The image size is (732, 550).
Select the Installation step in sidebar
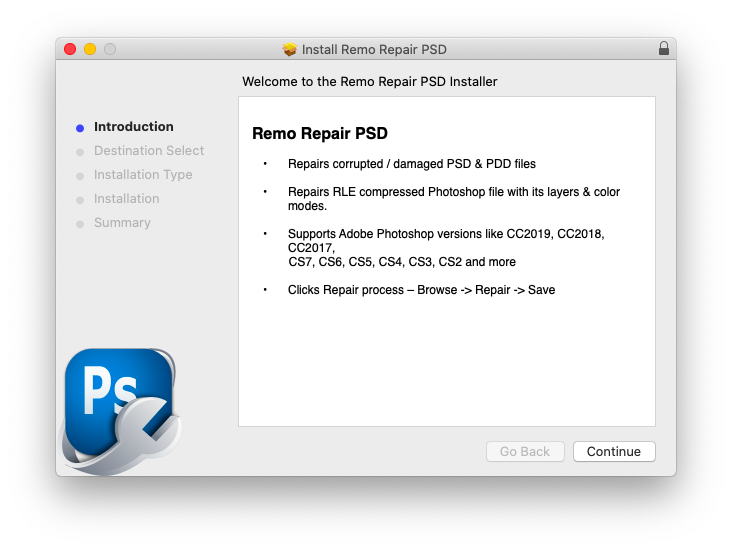click(x=127, y=198)
